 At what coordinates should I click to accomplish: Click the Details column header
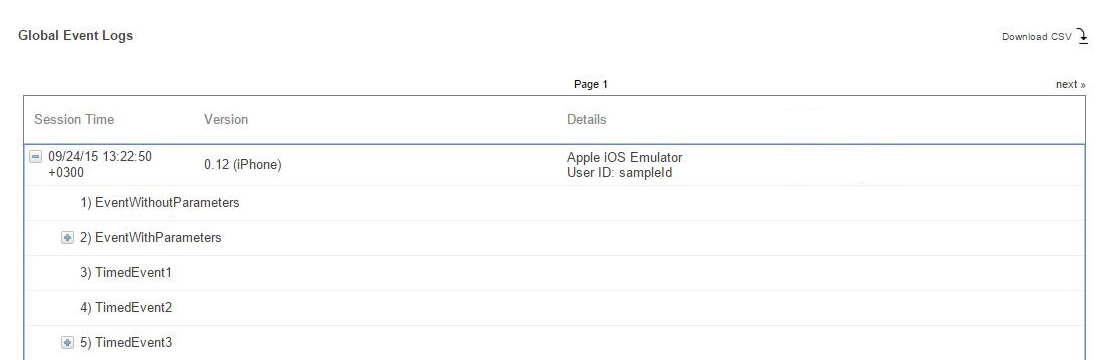coord(586,120)
